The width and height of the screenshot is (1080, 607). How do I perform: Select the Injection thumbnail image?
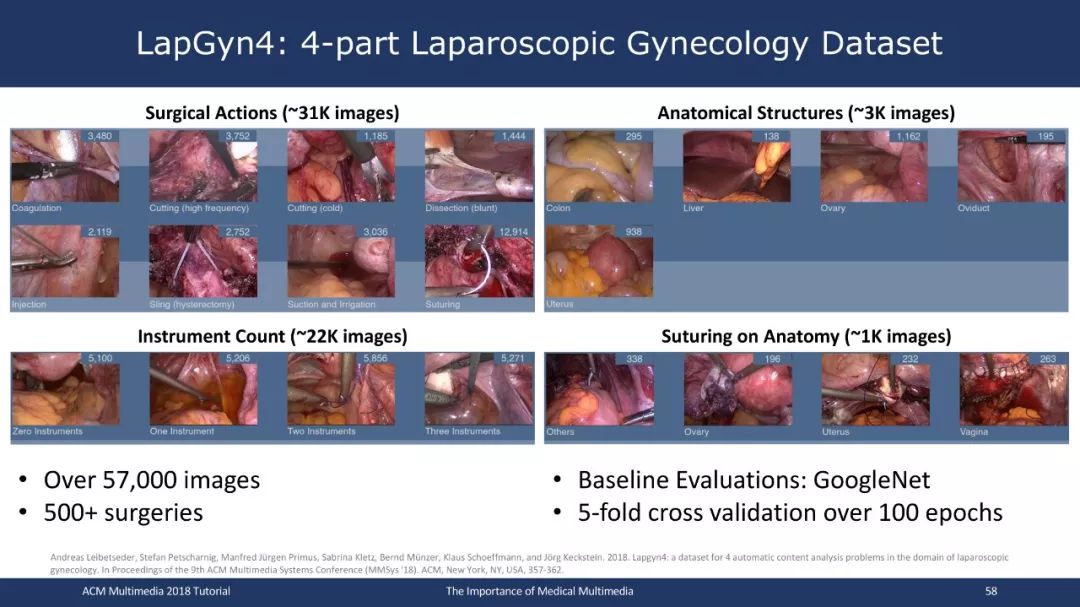click(65, 261)
